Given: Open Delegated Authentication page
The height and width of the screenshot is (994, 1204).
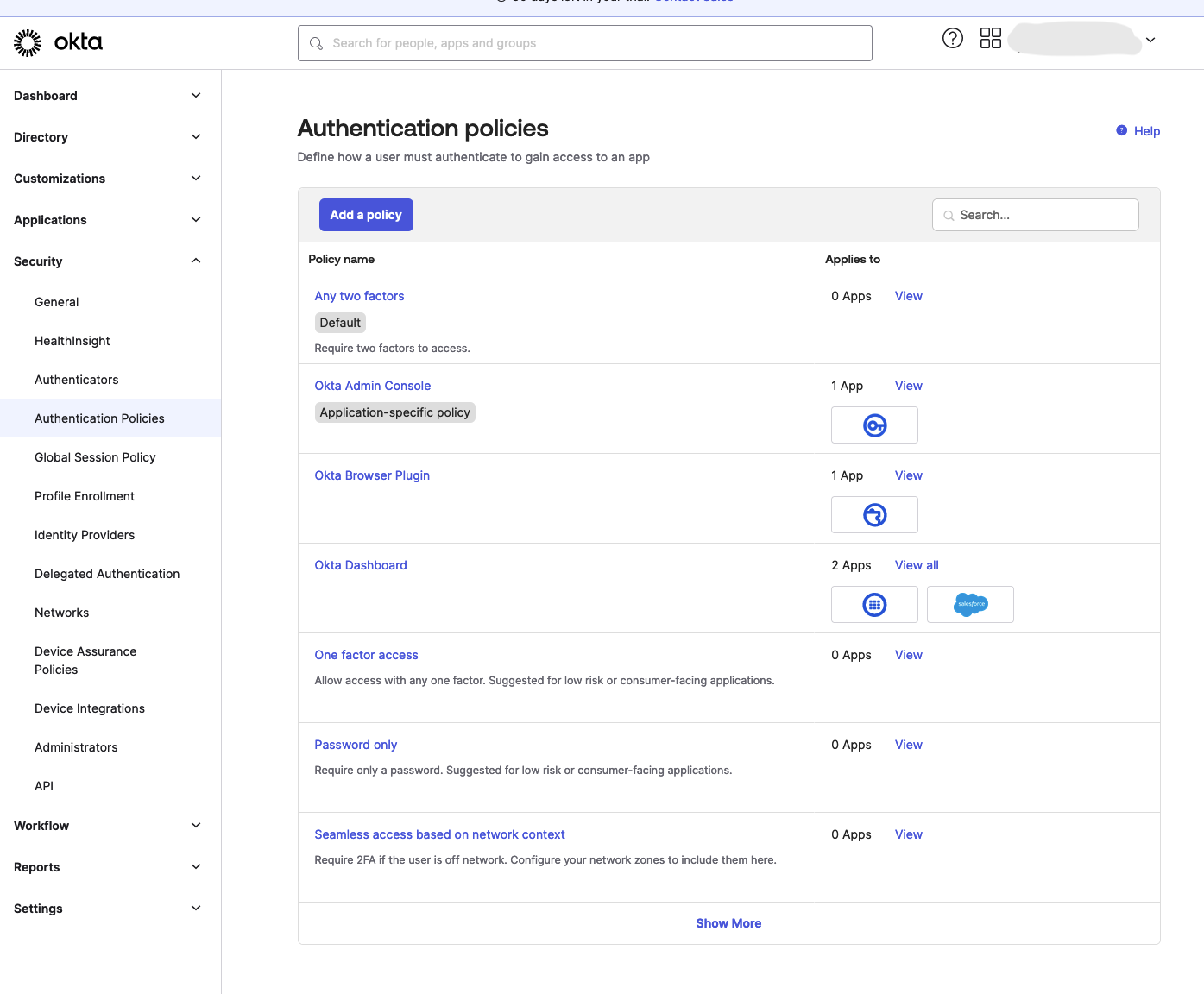Looking at the screenshot, I should [x=107, y=574].
